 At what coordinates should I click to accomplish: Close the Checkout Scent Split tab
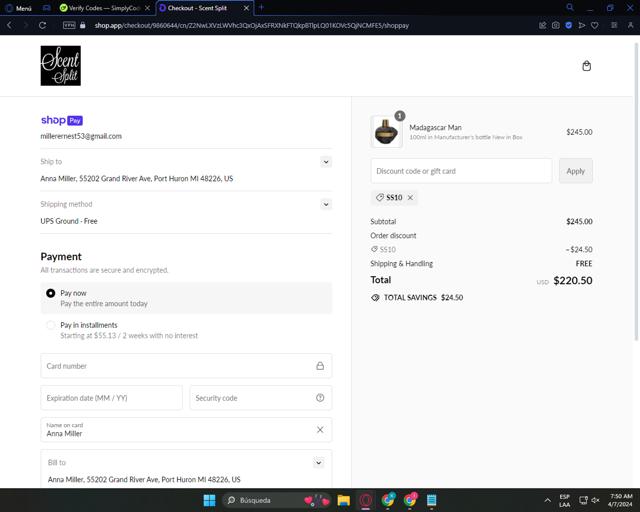click(246, 8)
